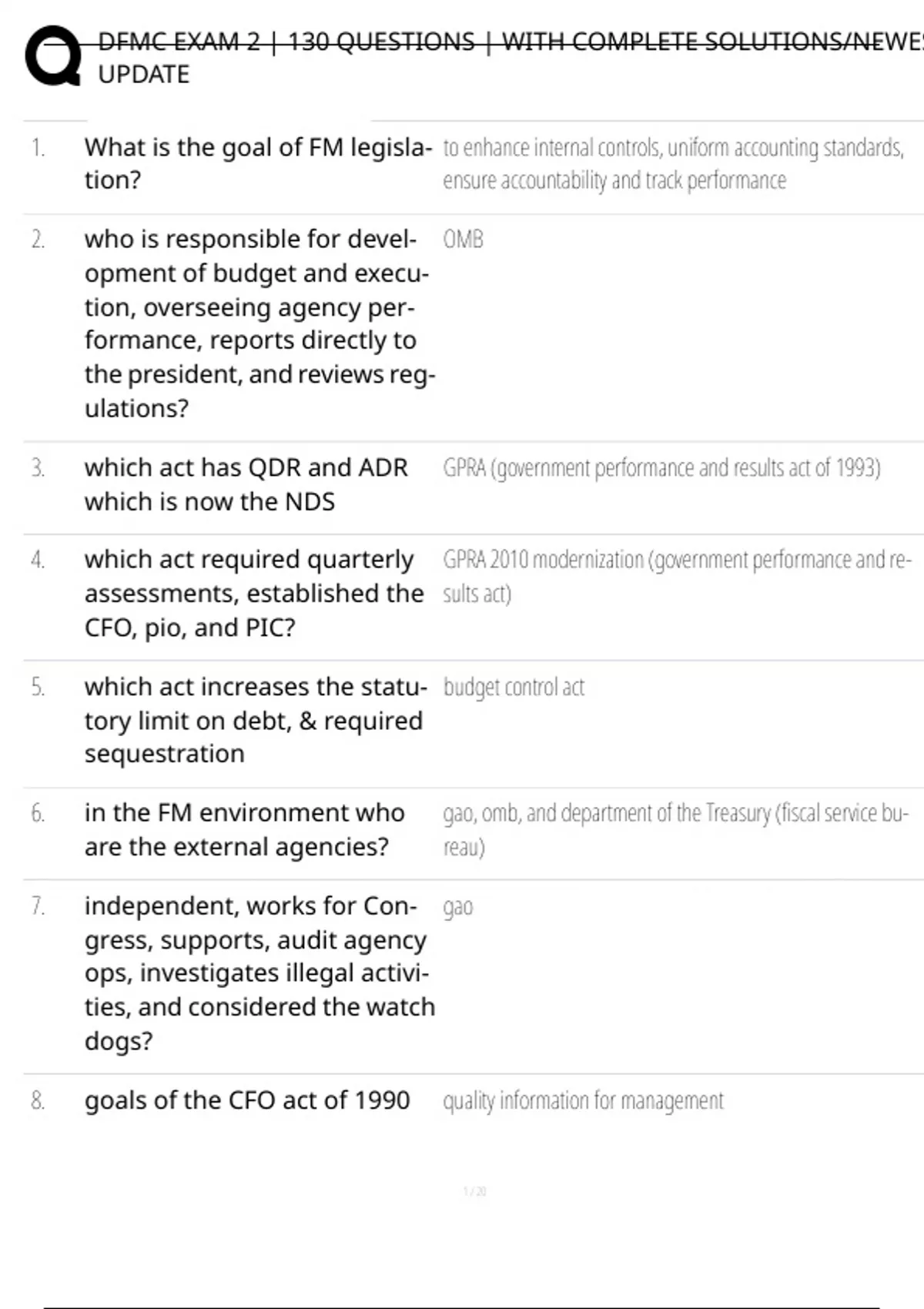This screenshot has height=1309, width=924.
Task: Select question 8 goals of CFO act
Action: pyautogui.click(x=247, y=1100)
